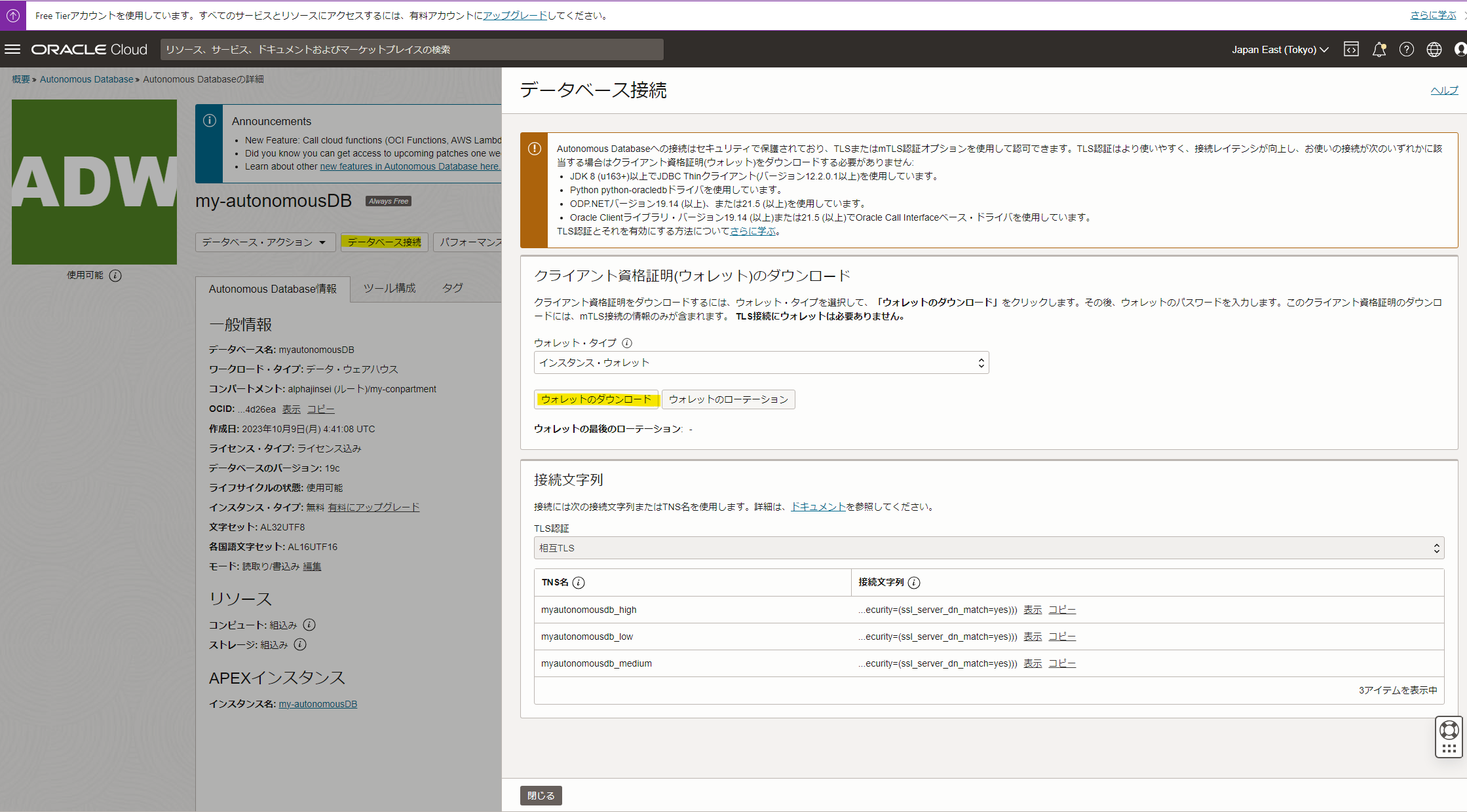Open the wallet type dropdown

761,363
